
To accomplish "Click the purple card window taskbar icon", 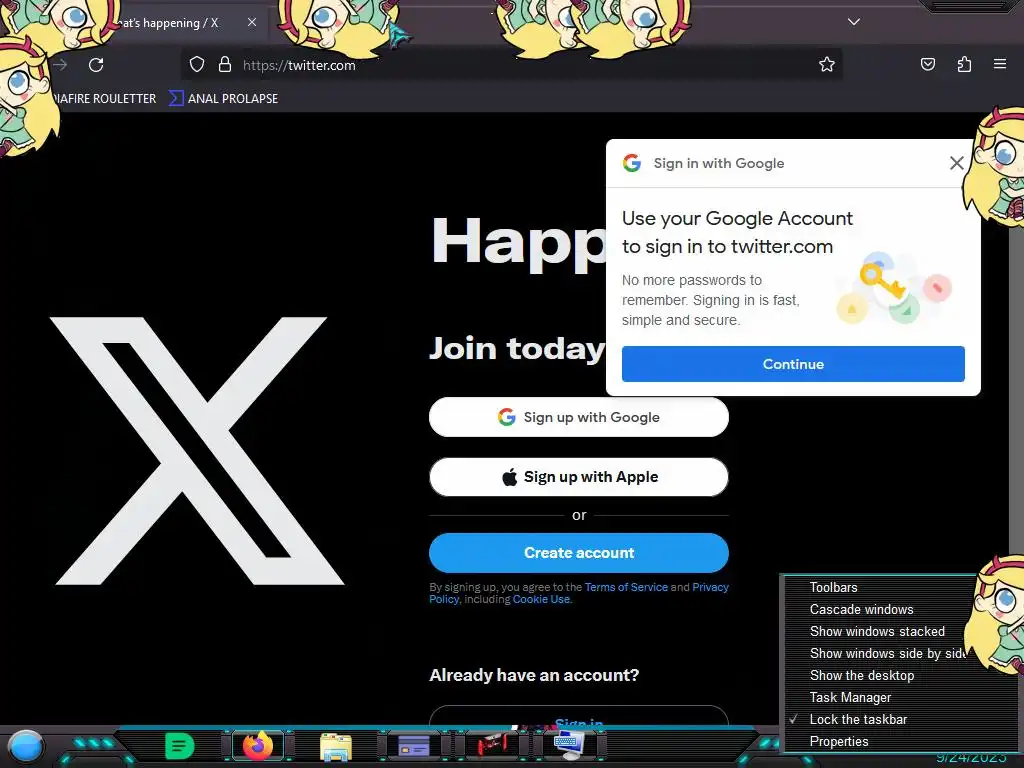I will [413, 746].
